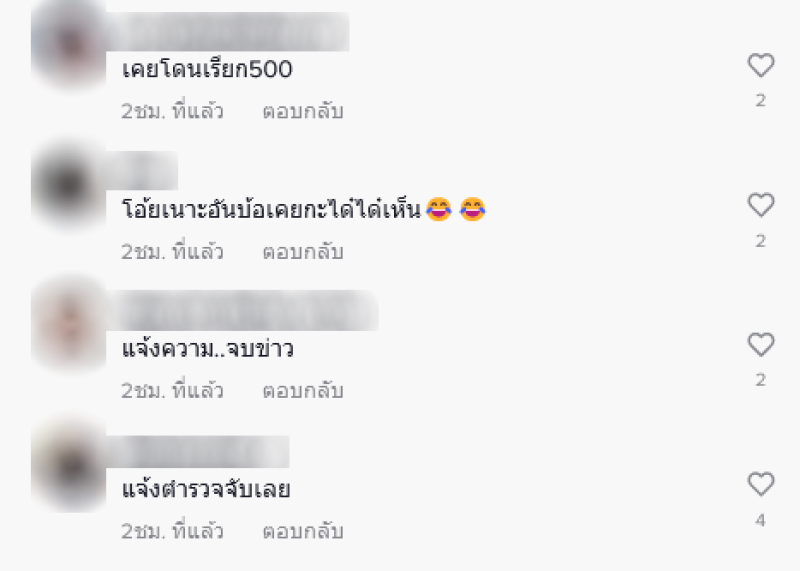Like the "แจ้งความ..จบข่าว" comment heart
The width and height of the screenshot is (800, 571).
761,344
